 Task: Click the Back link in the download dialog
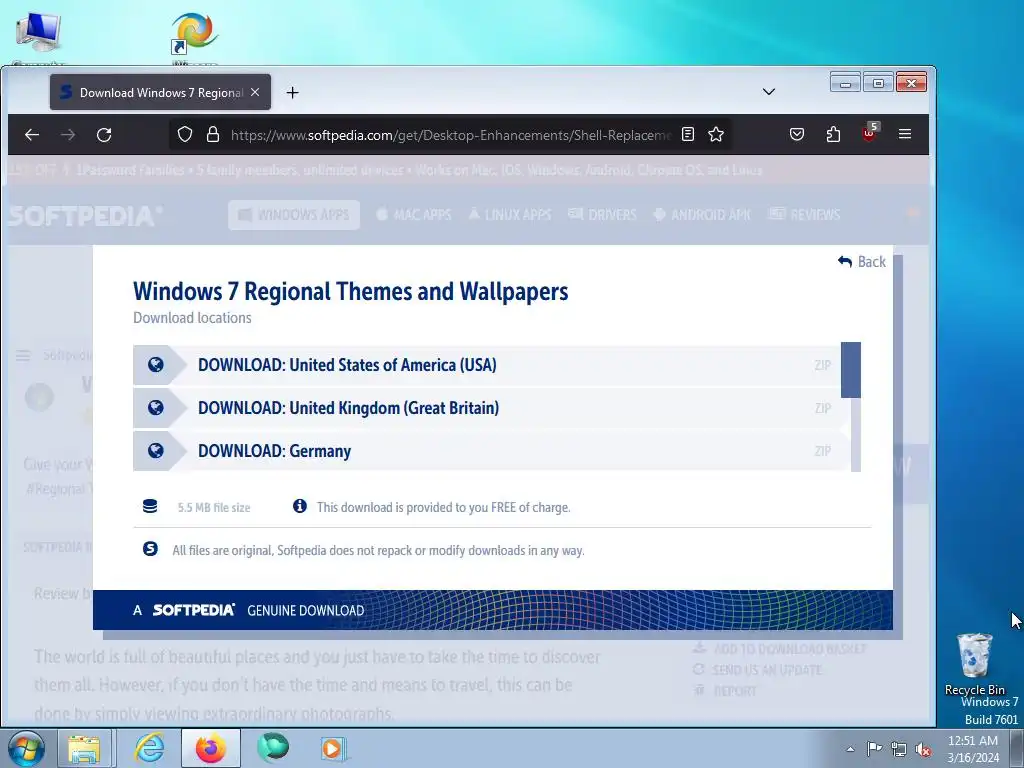tap(862, 262)
